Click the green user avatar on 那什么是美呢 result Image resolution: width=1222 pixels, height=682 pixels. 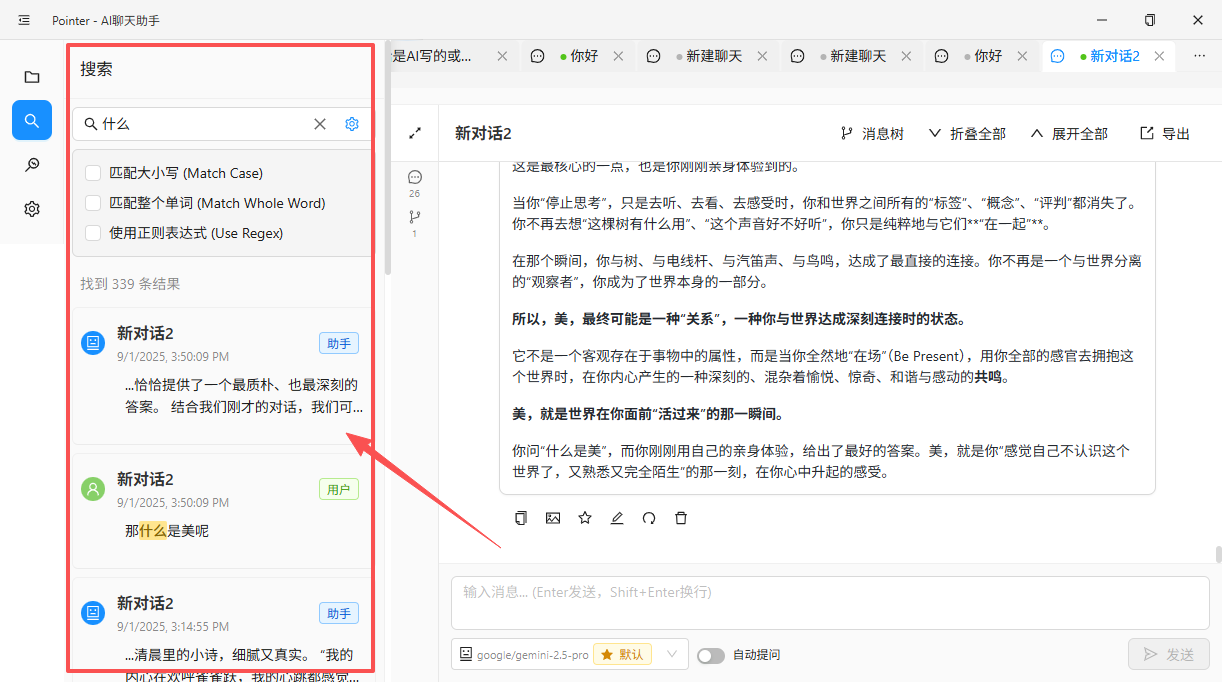(93, 489)
